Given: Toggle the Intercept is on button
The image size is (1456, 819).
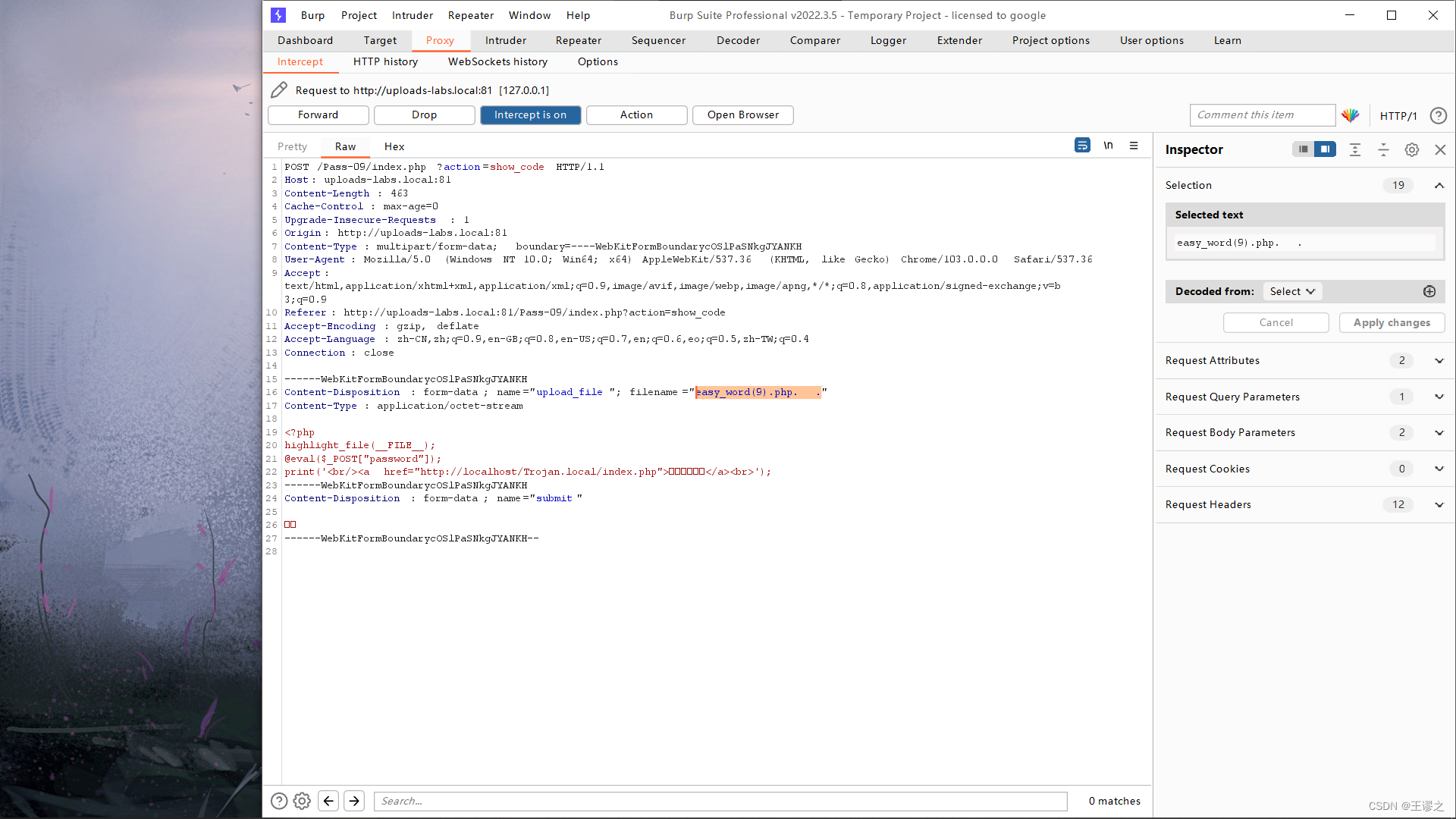Looking at the screenshot, I should (x=530, y=115).
